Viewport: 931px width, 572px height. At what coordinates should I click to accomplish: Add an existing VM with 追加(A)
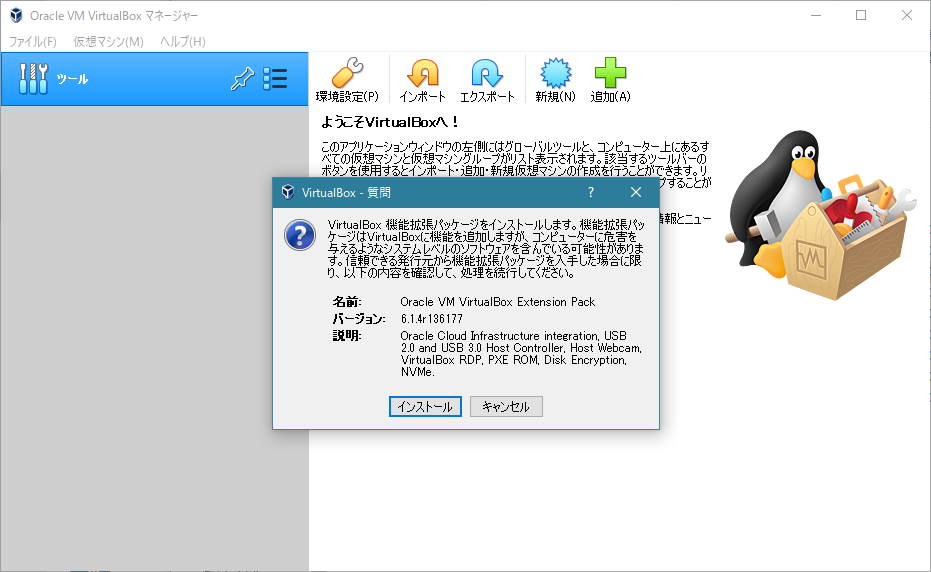[610, 80]
